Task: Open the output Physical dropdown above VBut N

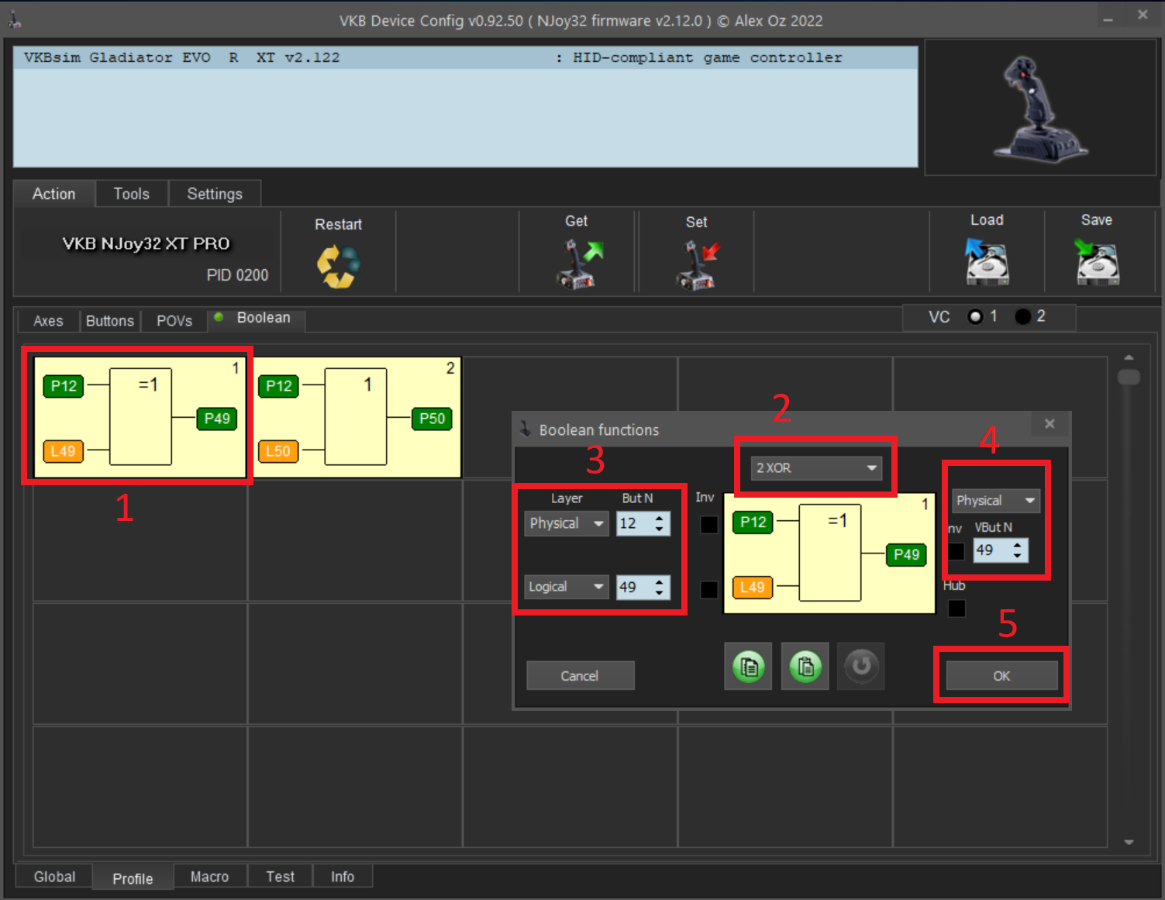Action: [996, 500]
